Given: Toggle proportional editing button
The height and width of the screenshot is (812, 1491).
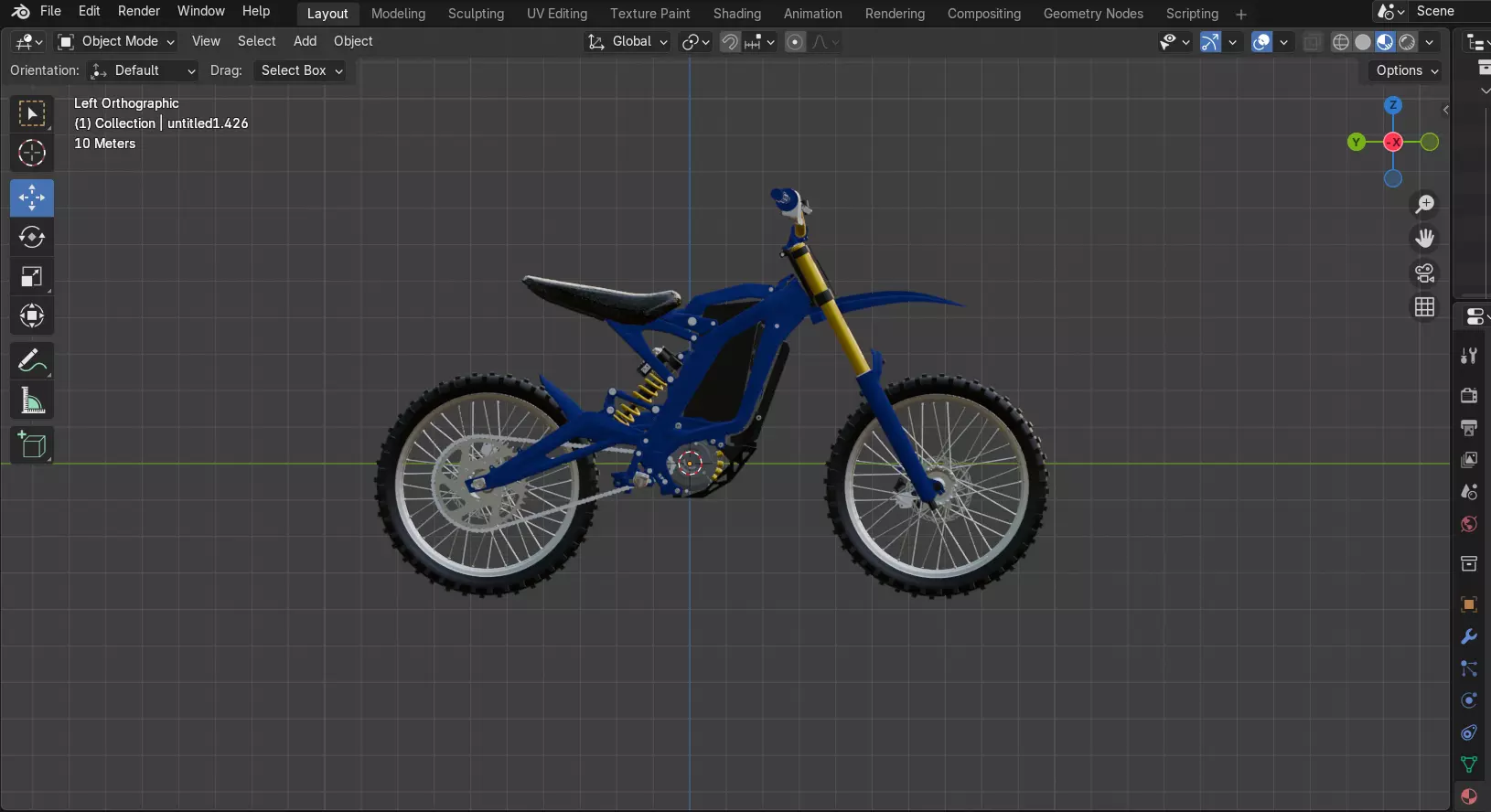Looking at the screenshot, I should point(796,42).
